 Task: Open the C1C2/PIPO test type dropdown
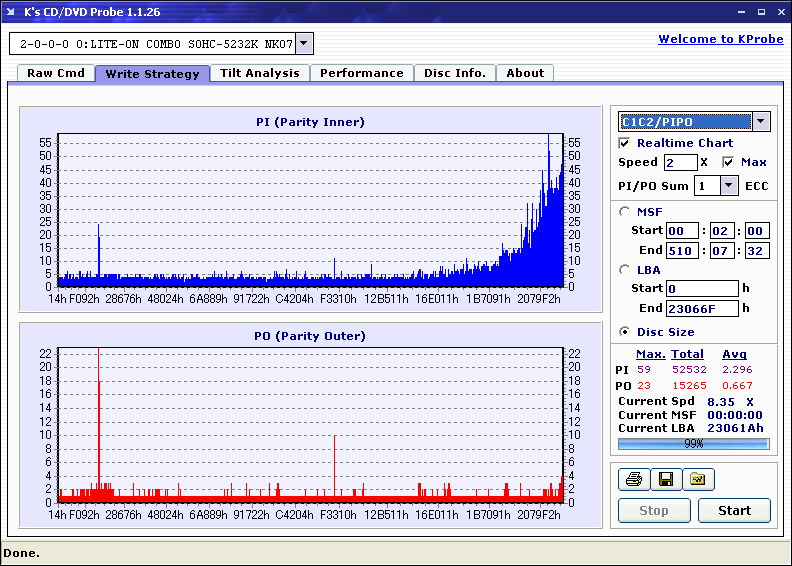(x=761, y=122)
